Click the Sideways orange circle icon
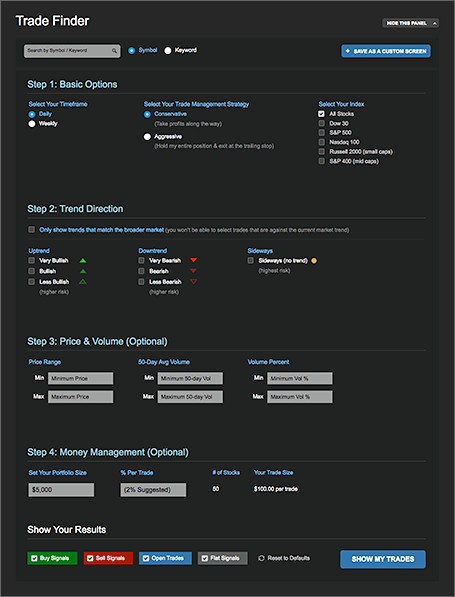 [314, 261]
